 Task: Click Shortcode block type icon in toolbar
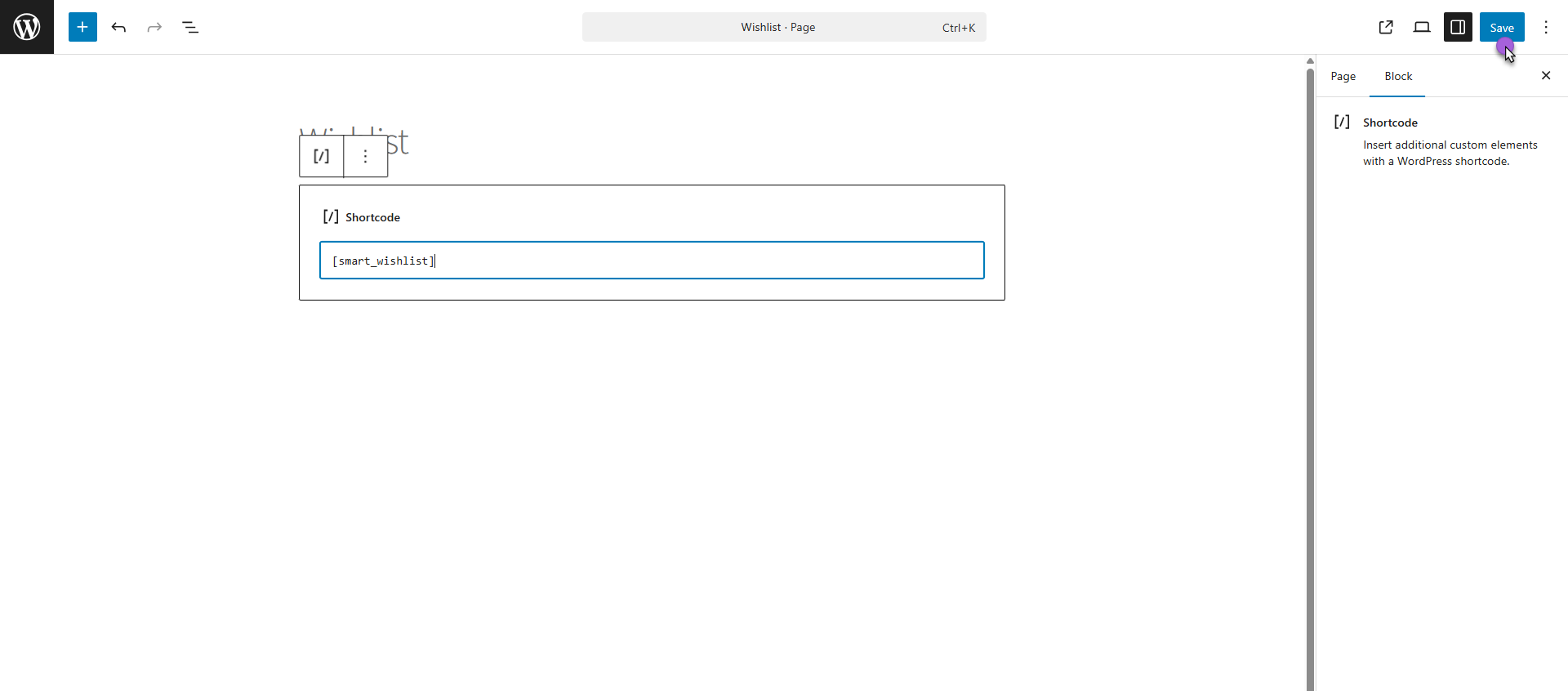pos(322,156)
